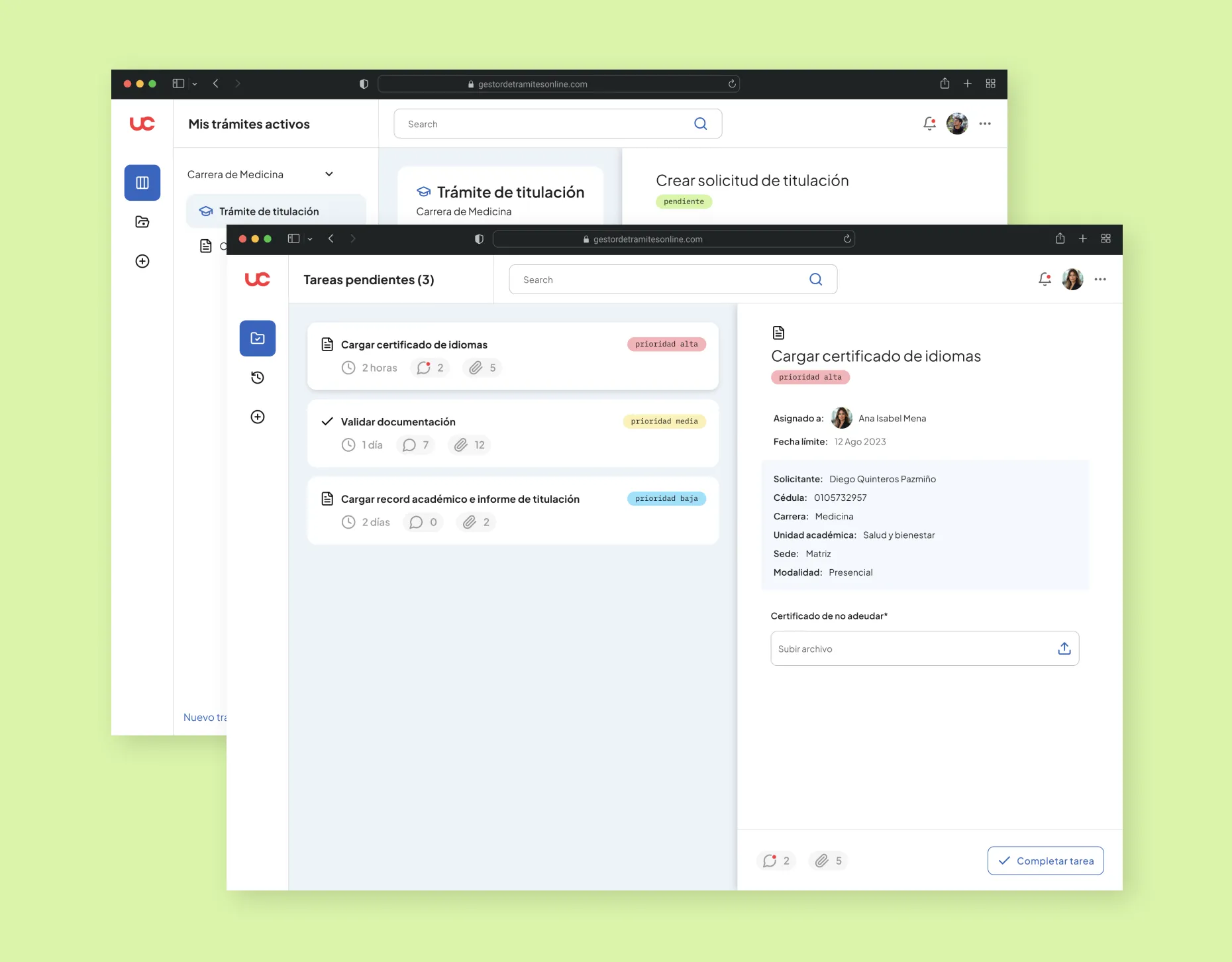Open pending tasks folder icon in front sidebar
This screenshot has width=1232, height=962.
[x=258, y=339]
